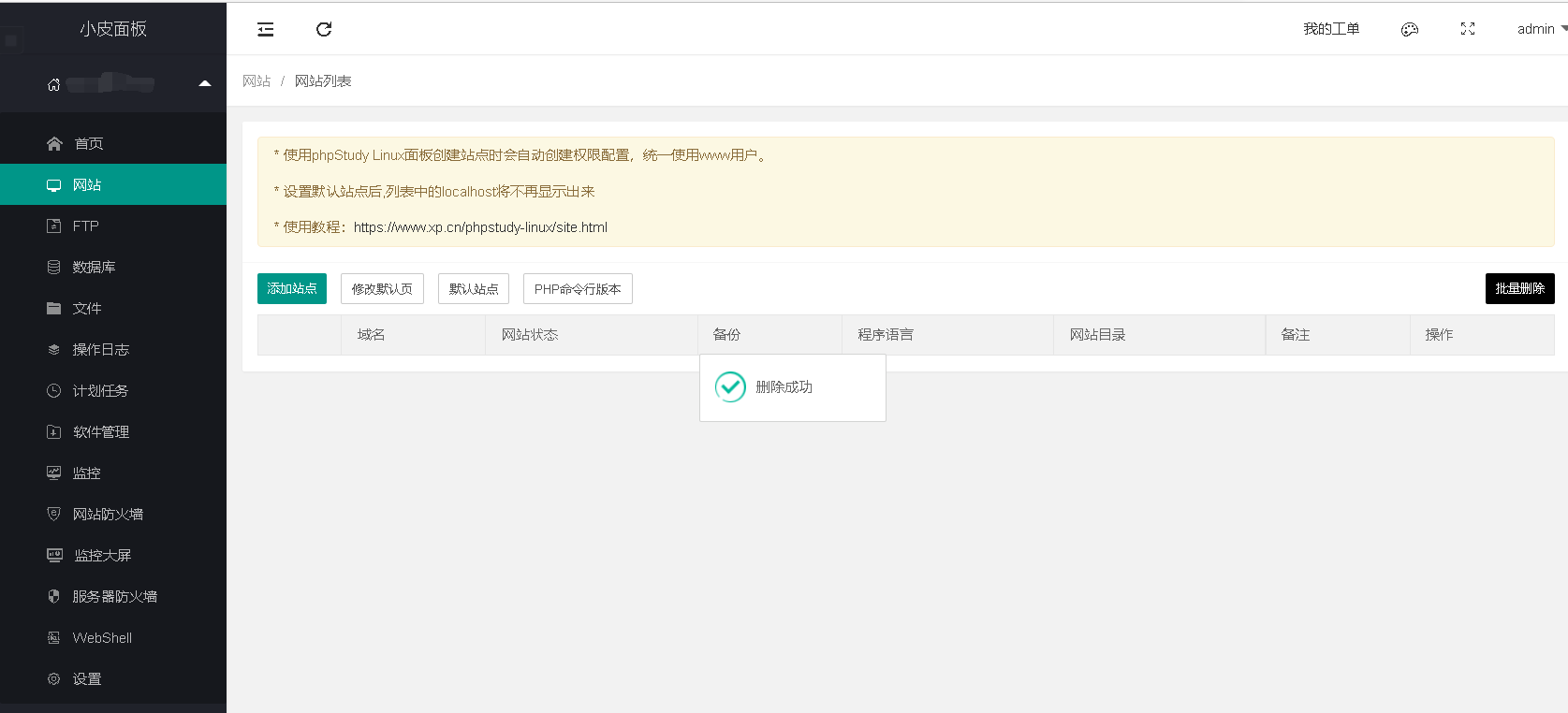Image resolution: width=1568 pixels, height=713 pixels.
Task: Toggle the fullscreen icon
Action: tap(1468, 29)
